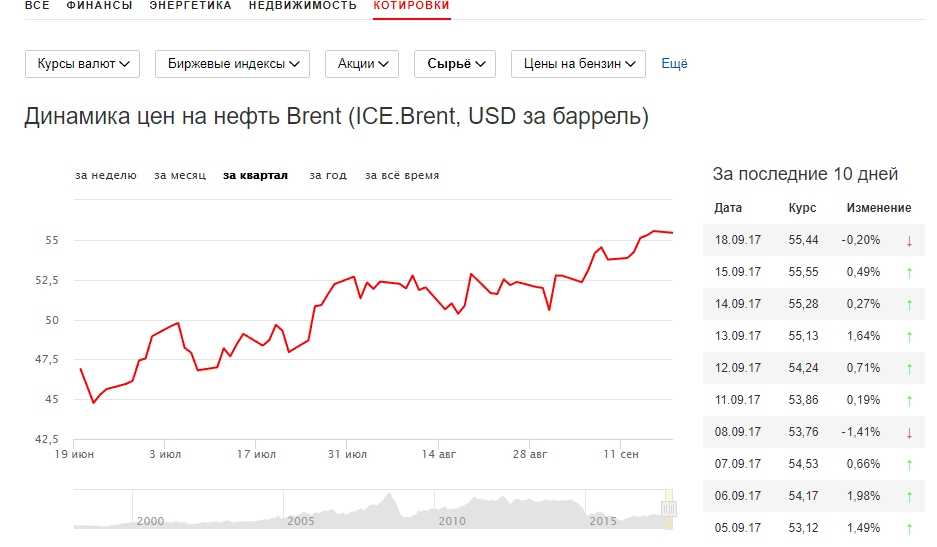Show chart 'за всё время'

click(x=402, y=175)
